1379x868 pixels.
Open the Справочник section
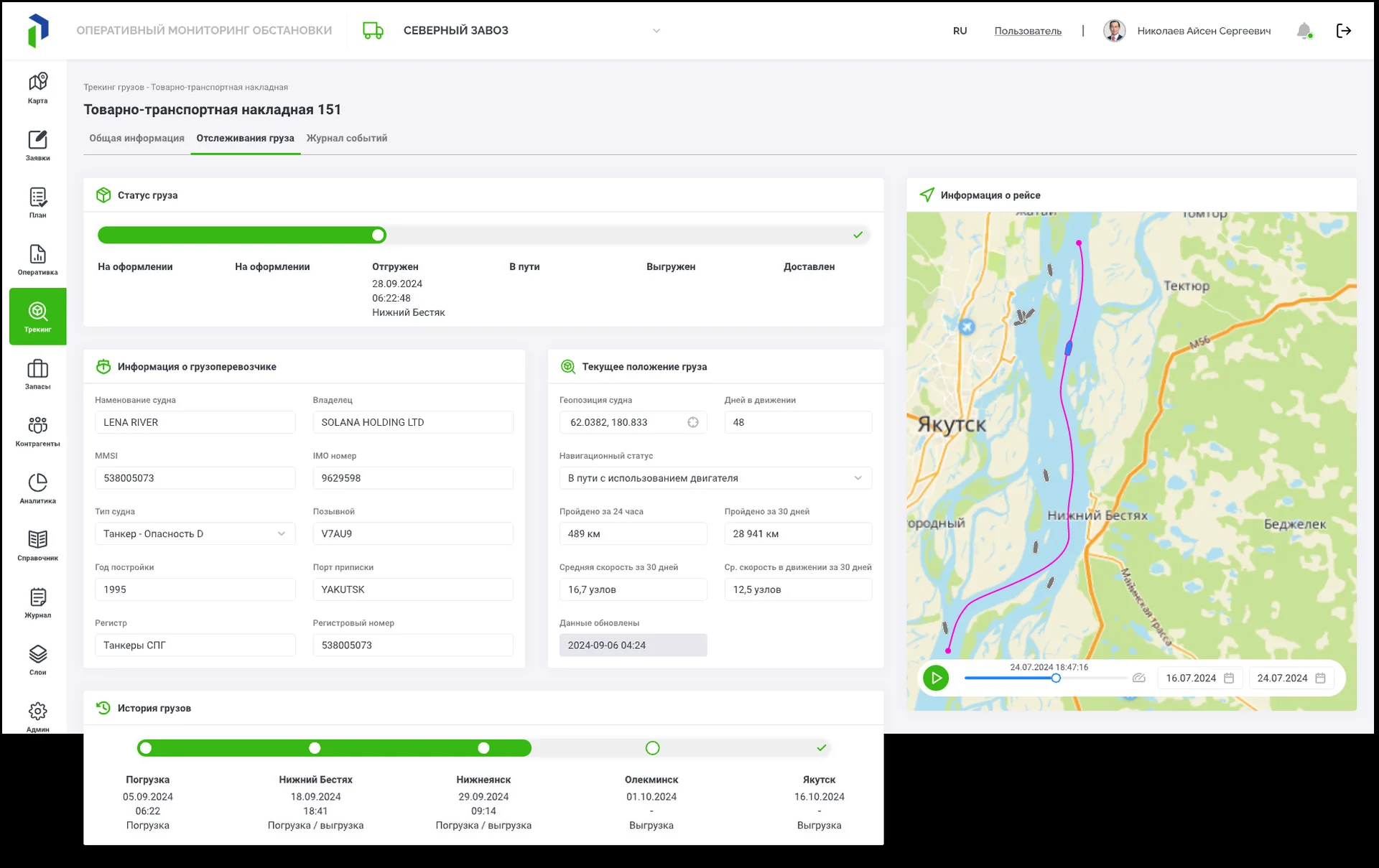(x=37, y=546)
